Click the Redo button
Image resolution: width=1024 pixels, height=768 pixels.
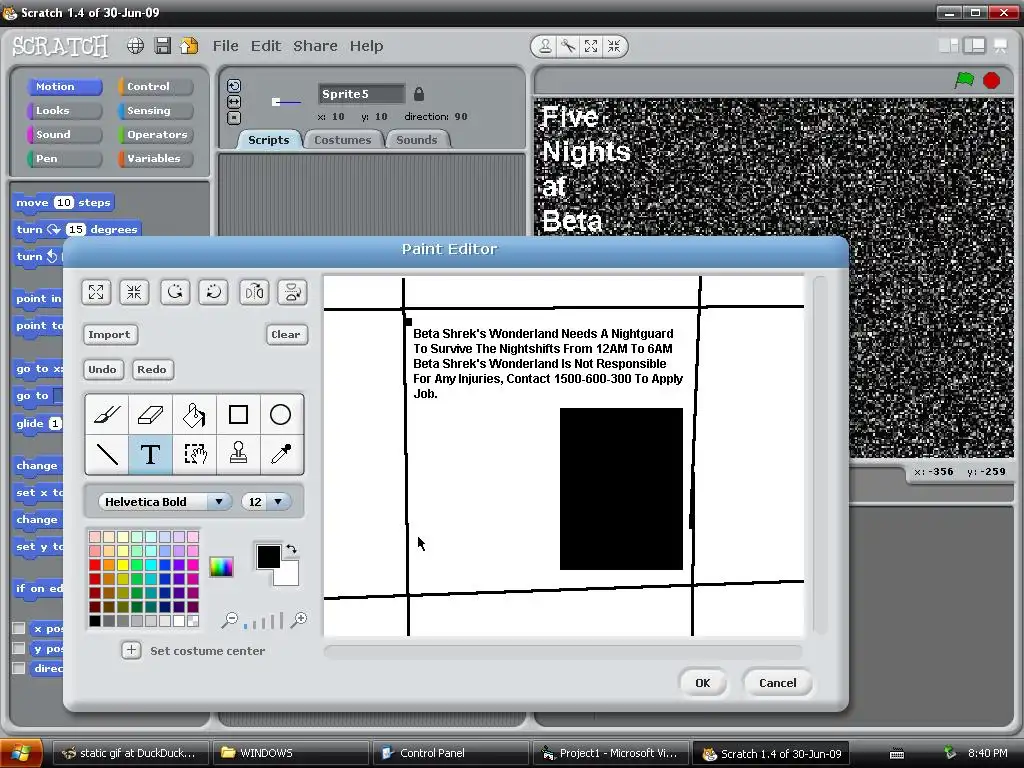coord(152,369)
